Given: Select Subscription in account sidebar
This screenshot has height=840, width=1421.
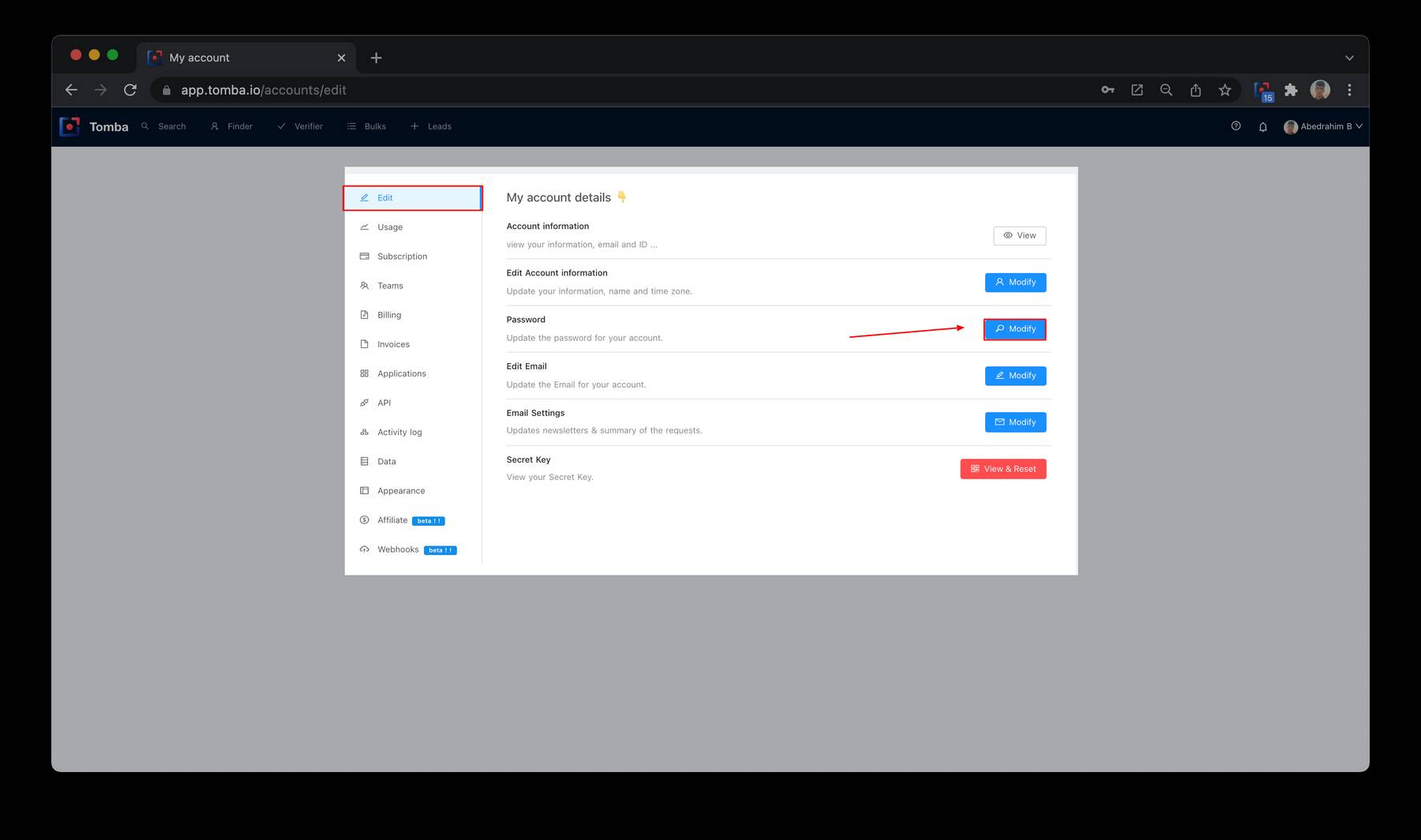Looking at the screenshot, I should (x=413, y=257).
